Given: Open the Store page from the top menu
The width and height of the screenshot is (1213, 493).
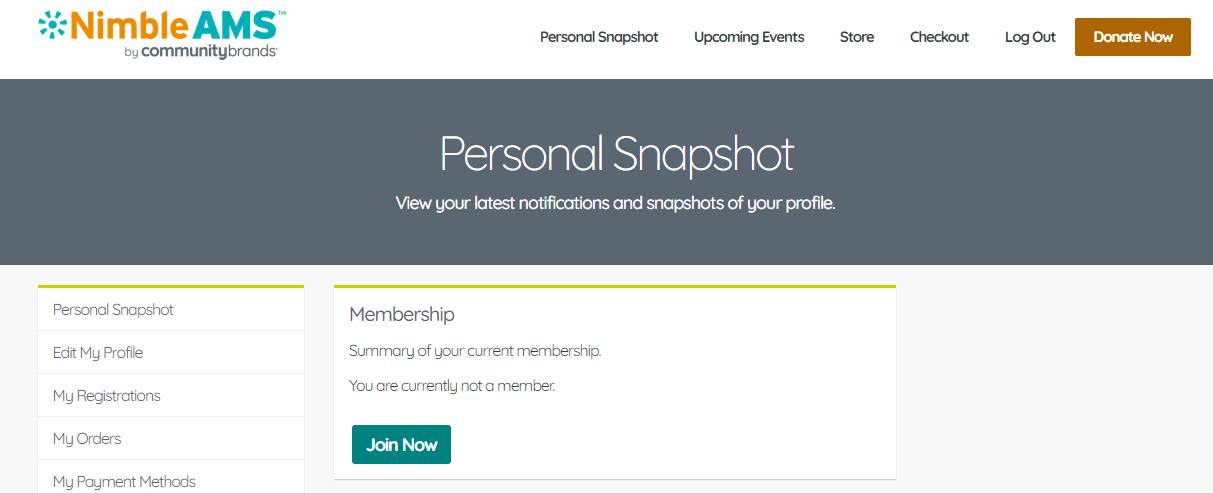Looking at the screenshot, I should 857,37.
